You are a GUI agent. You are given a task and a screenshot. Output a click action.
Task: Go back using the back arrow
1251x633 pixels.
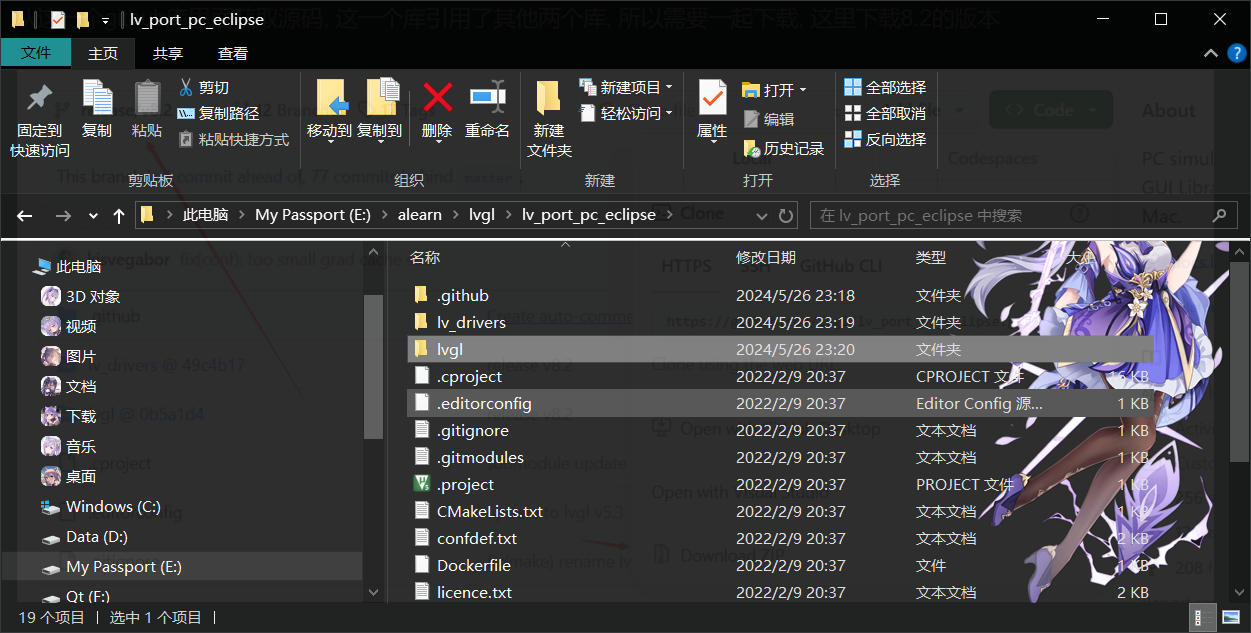click(x=25, y=215)
